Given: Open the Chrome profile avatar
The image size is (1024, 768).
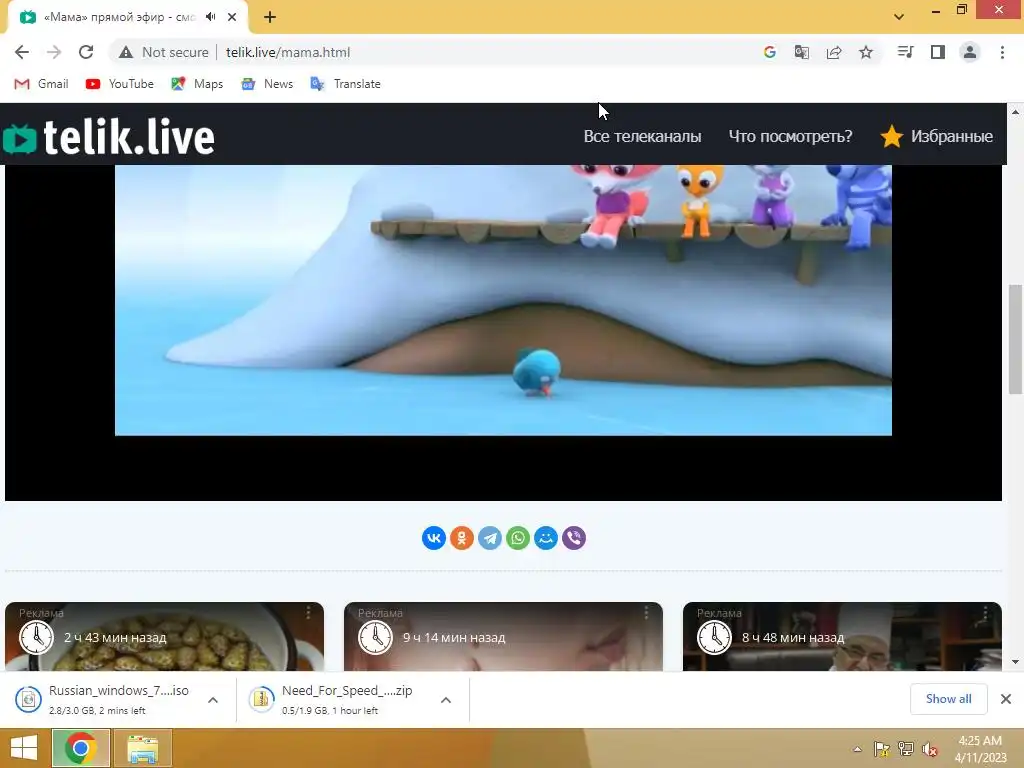Looking at the screenshot, I should coord(970,52).
